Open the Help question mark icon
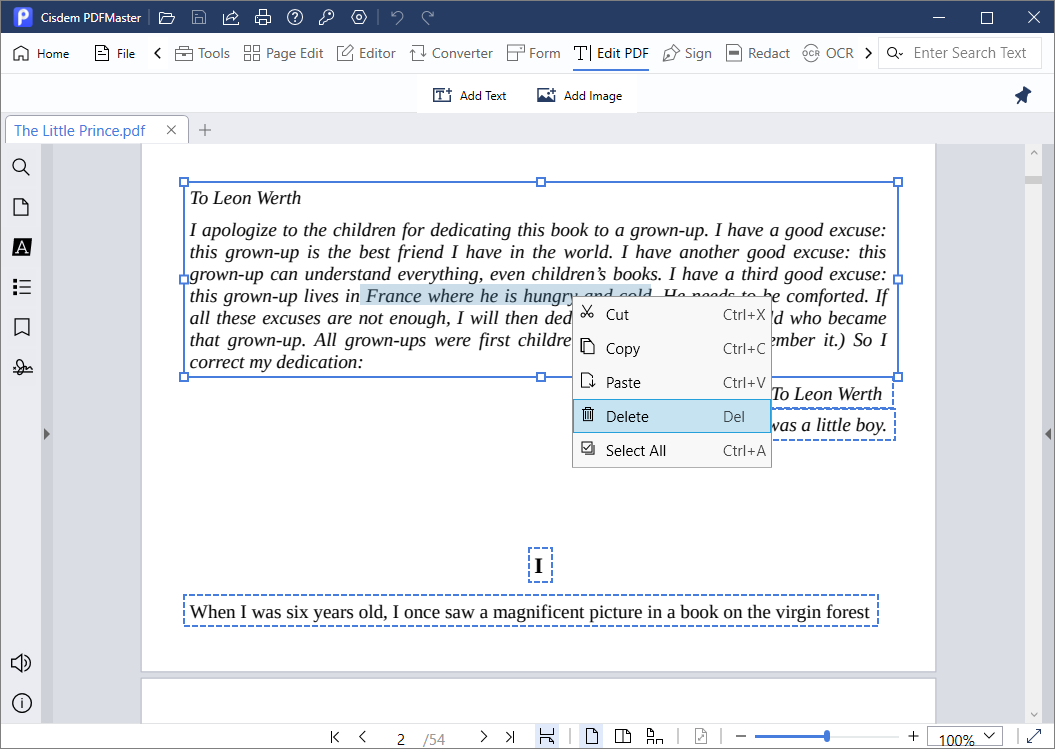 point(295,17)
